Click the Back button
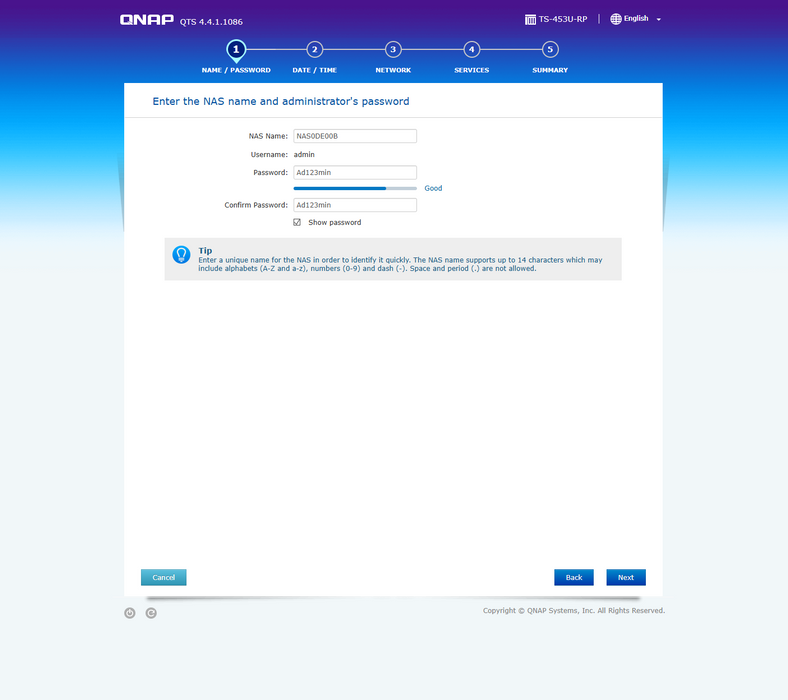 [574, 577]
